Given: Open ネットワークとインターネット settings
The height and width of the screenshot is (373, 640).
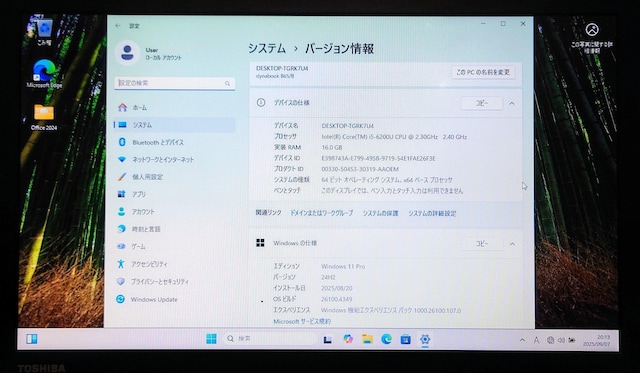Looking at the screenshot, I should tap(174, 160).
